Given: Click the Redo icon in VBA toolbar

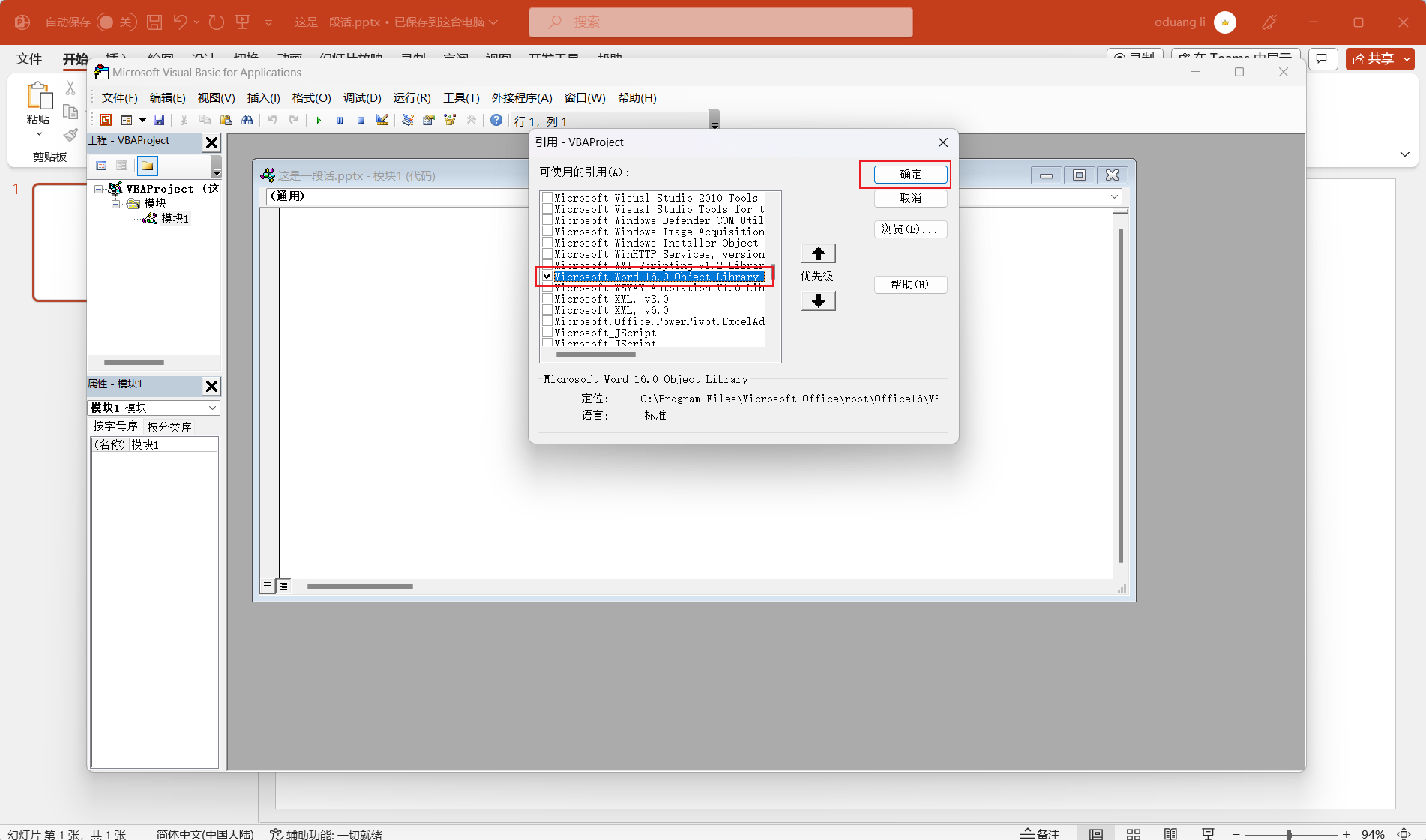Looking at the screenshot, I should [294, 120].
